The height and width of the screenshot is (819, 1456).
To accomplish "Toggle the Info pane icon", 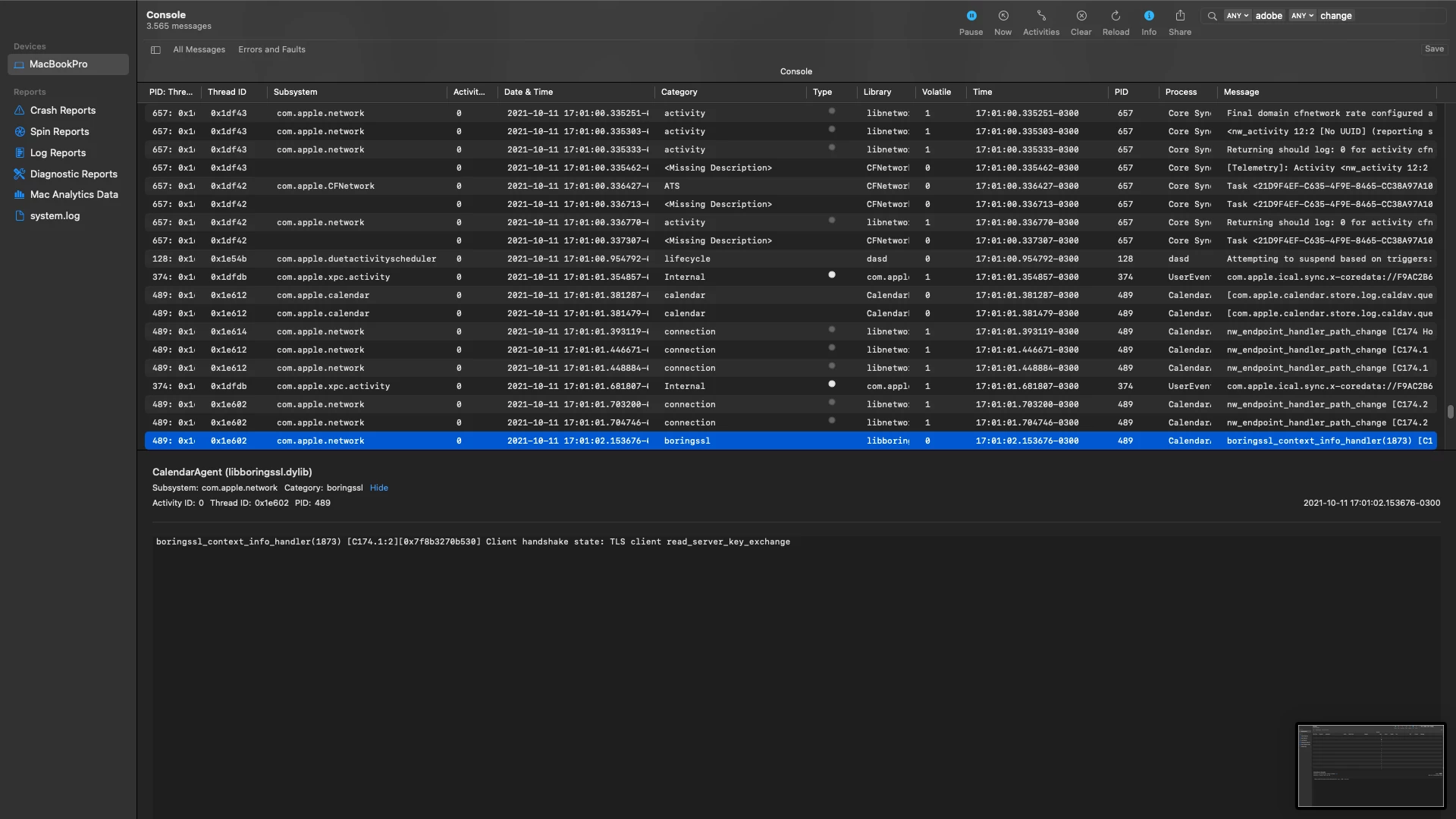I will point(1148,16).
